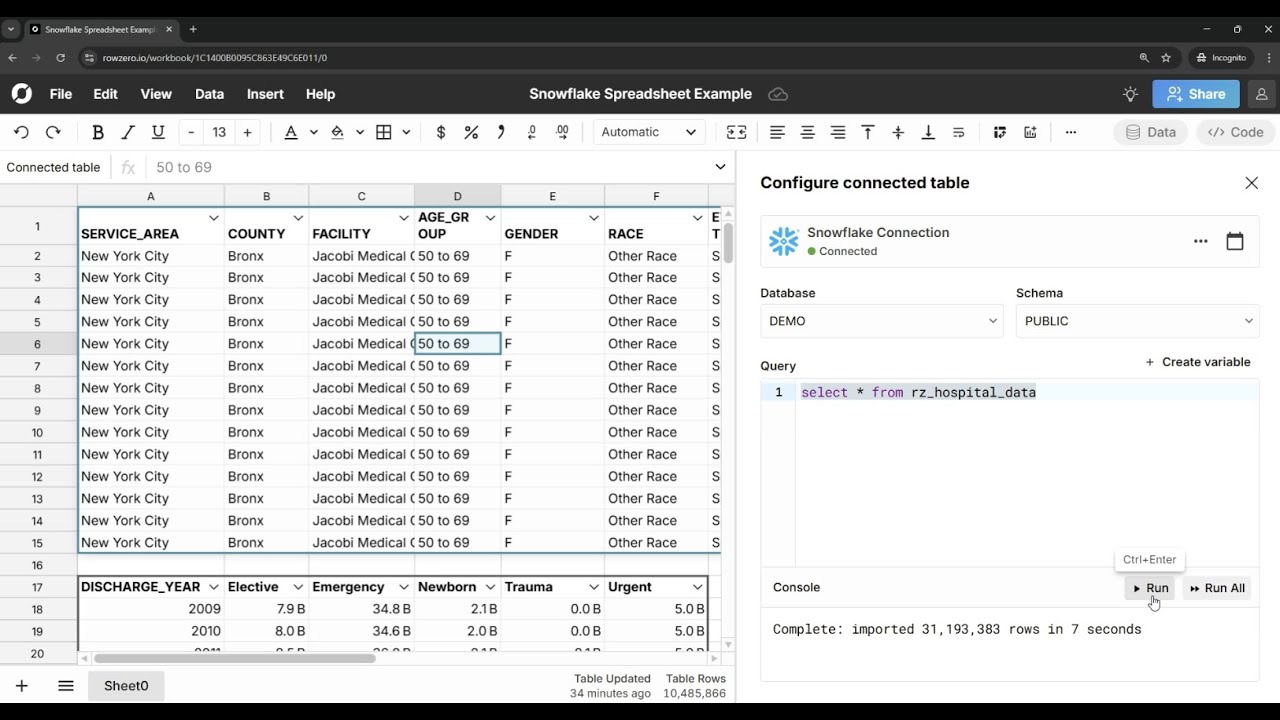Open the all sheets list icon
Image resolution: width=1280 pixels, height=720 pixels.
coord(66,686)
